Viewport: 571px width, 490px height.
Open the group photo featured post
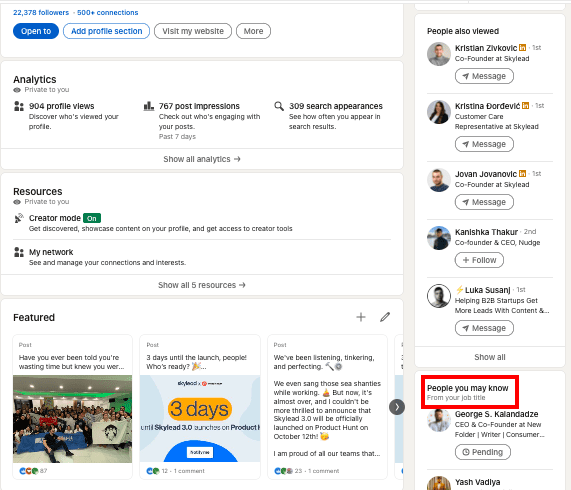tap(72, 419)
